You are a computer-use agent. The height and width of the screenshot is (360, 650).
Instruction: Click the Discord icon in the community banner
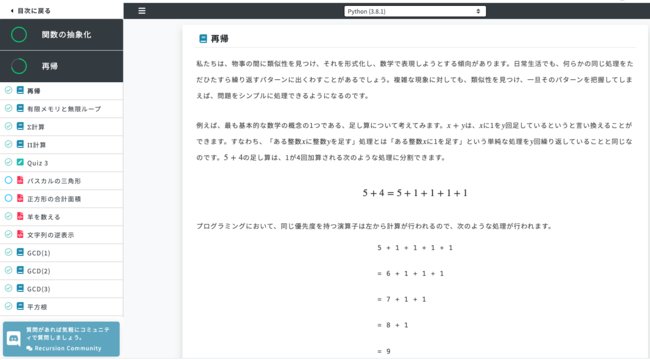coord(14,339)
